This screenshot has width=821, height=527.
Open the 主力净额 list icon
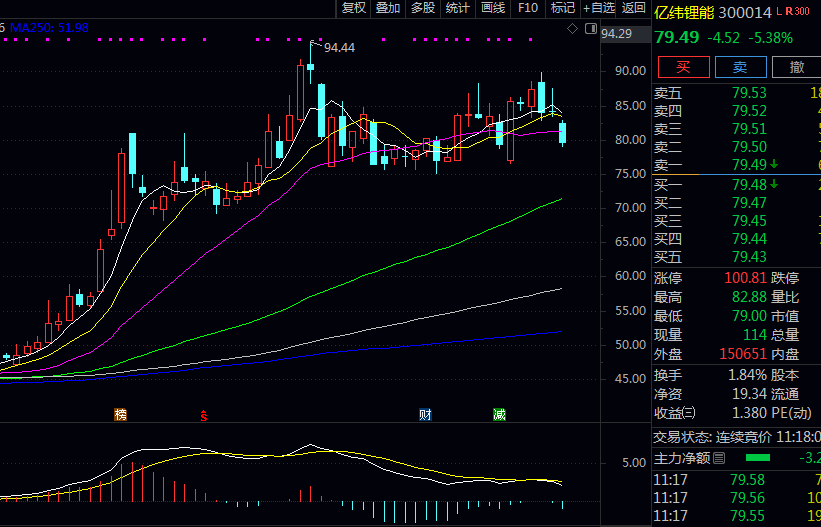[719, 458]
